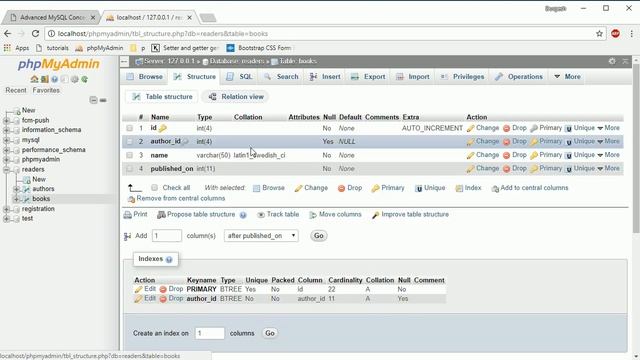The image size is (640, 360).
Task: Click Add to central columns
Action: tap(530, 188)
